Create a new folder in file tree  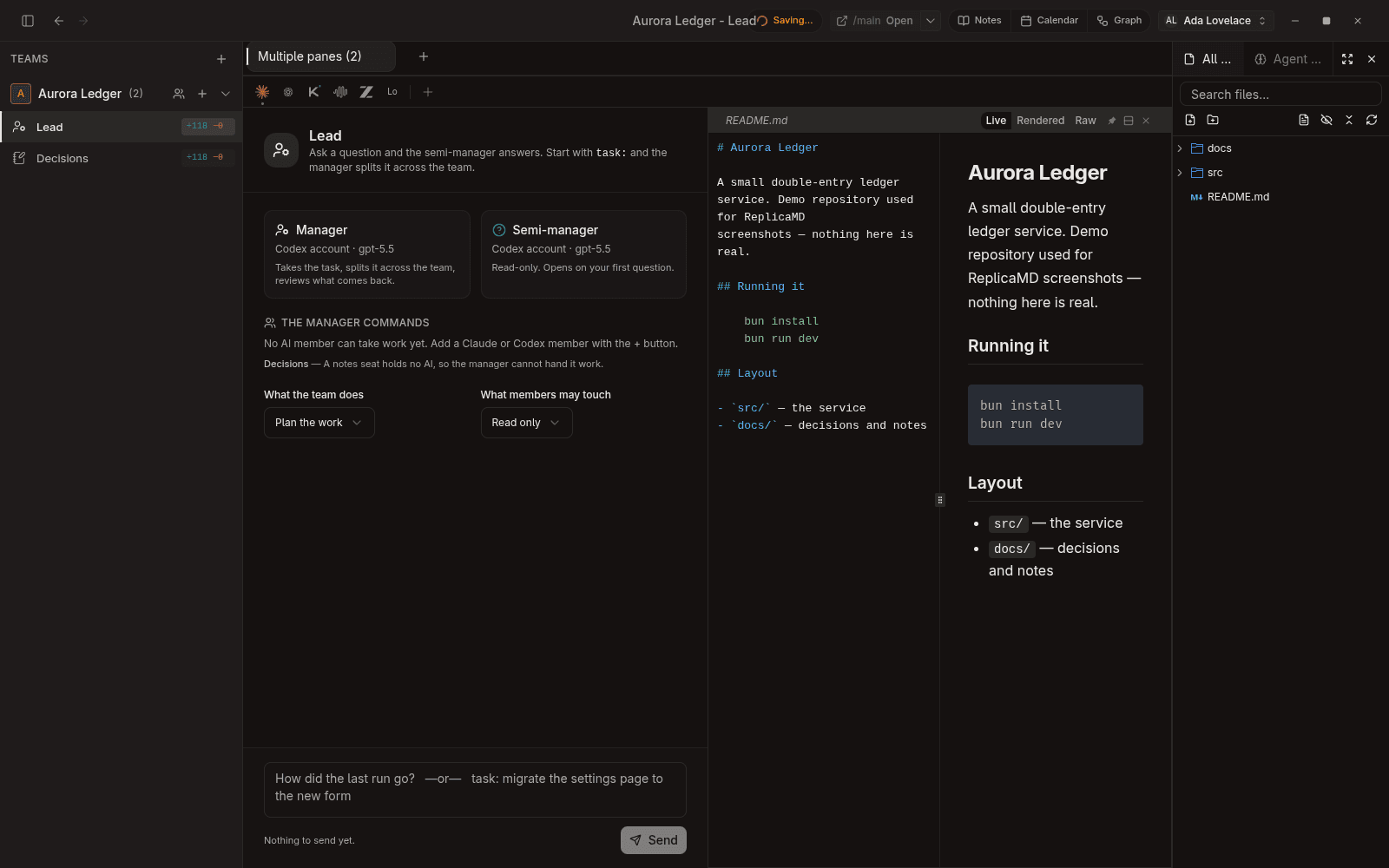(1213, 120)
